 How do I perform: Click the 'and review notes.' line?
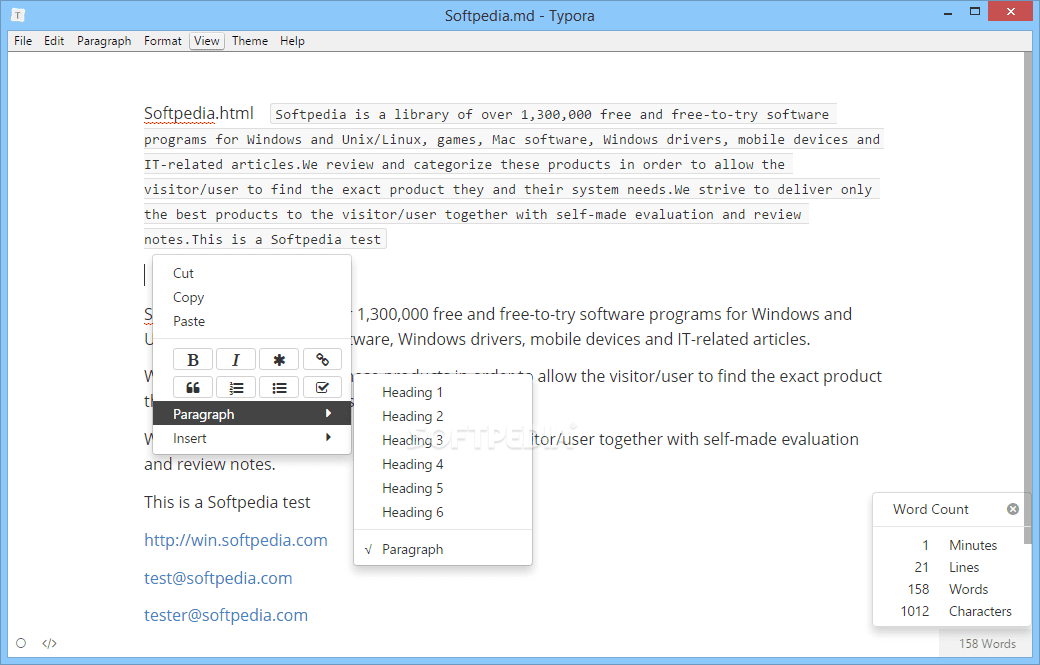[x=210, y=464]
